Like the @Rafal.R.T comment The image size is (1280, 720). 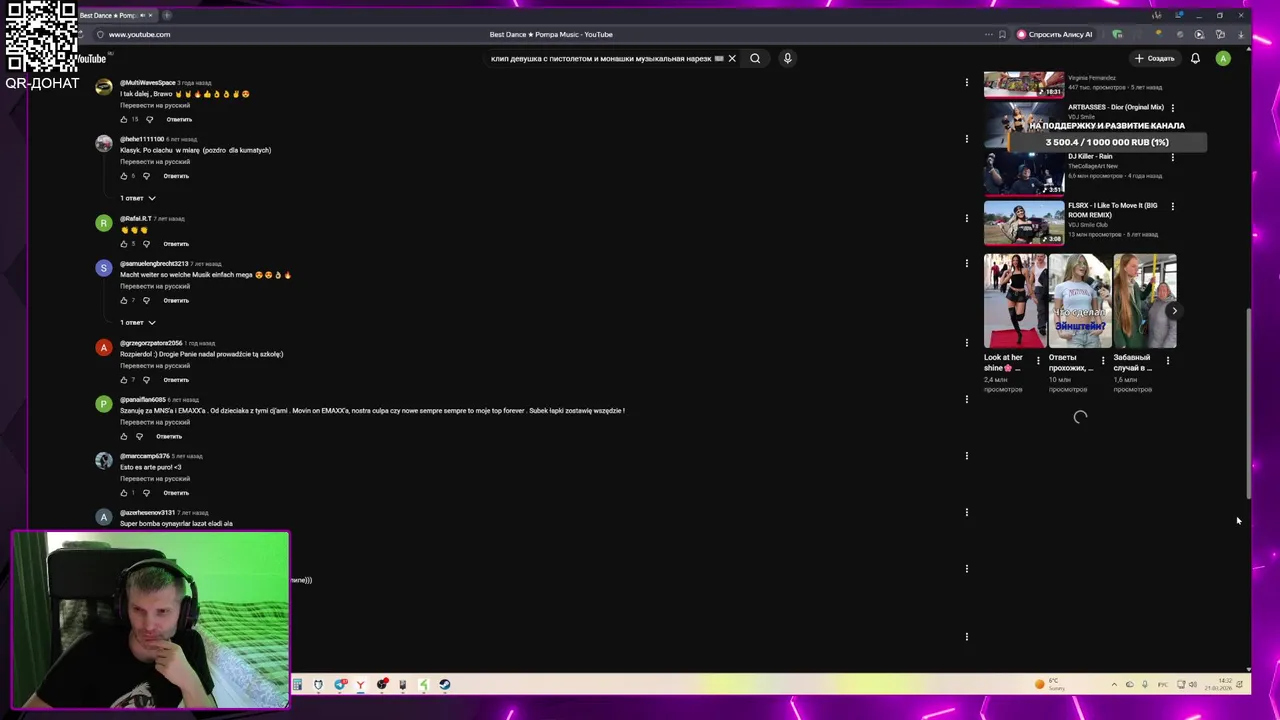click(124, 244)
